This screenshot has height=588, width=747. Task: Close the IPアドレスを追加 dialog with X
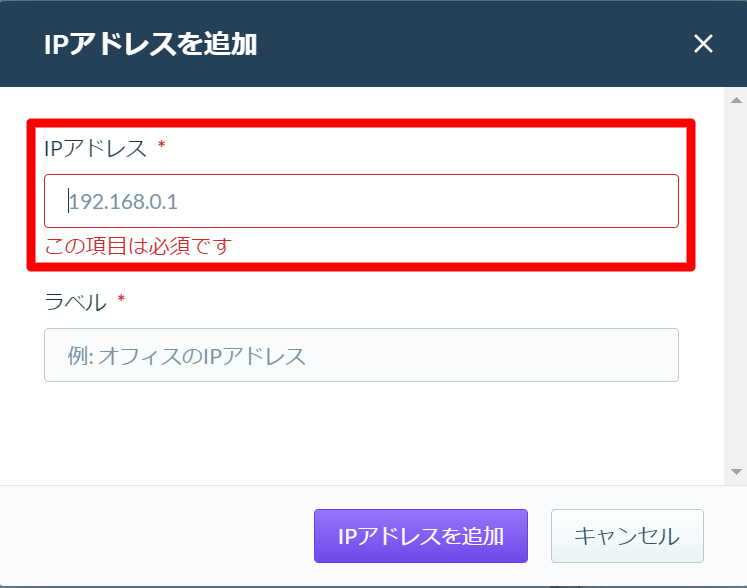703,44
